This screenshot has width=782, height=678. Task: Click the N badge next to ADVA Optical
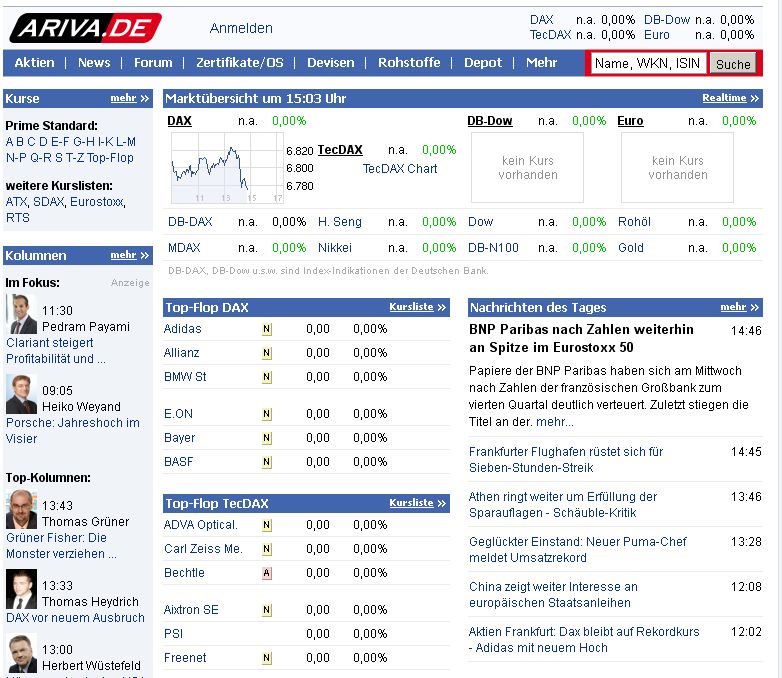coord(267,525)
